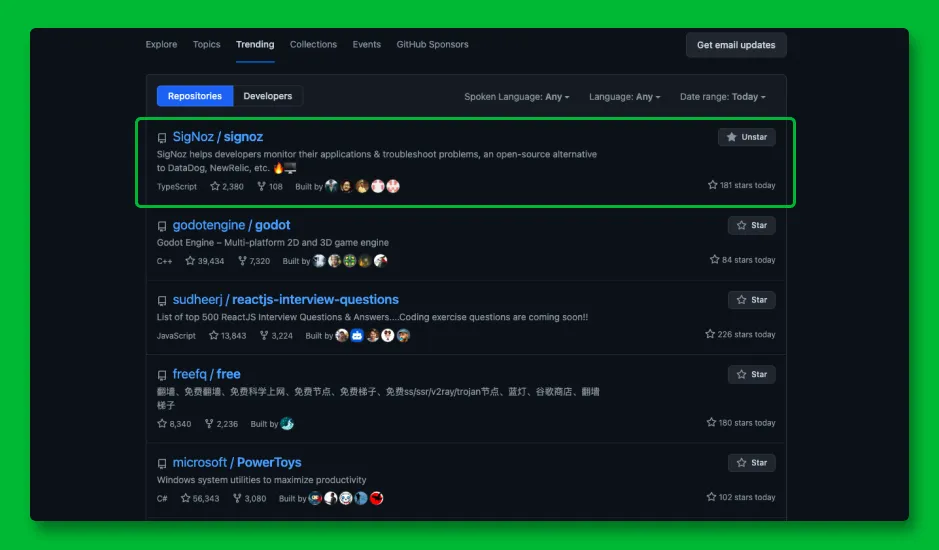Viewport: 939px width, 550px height.
Task: Open sudheerj / reactjs-interview-questions repository
Action: (286, 300)
